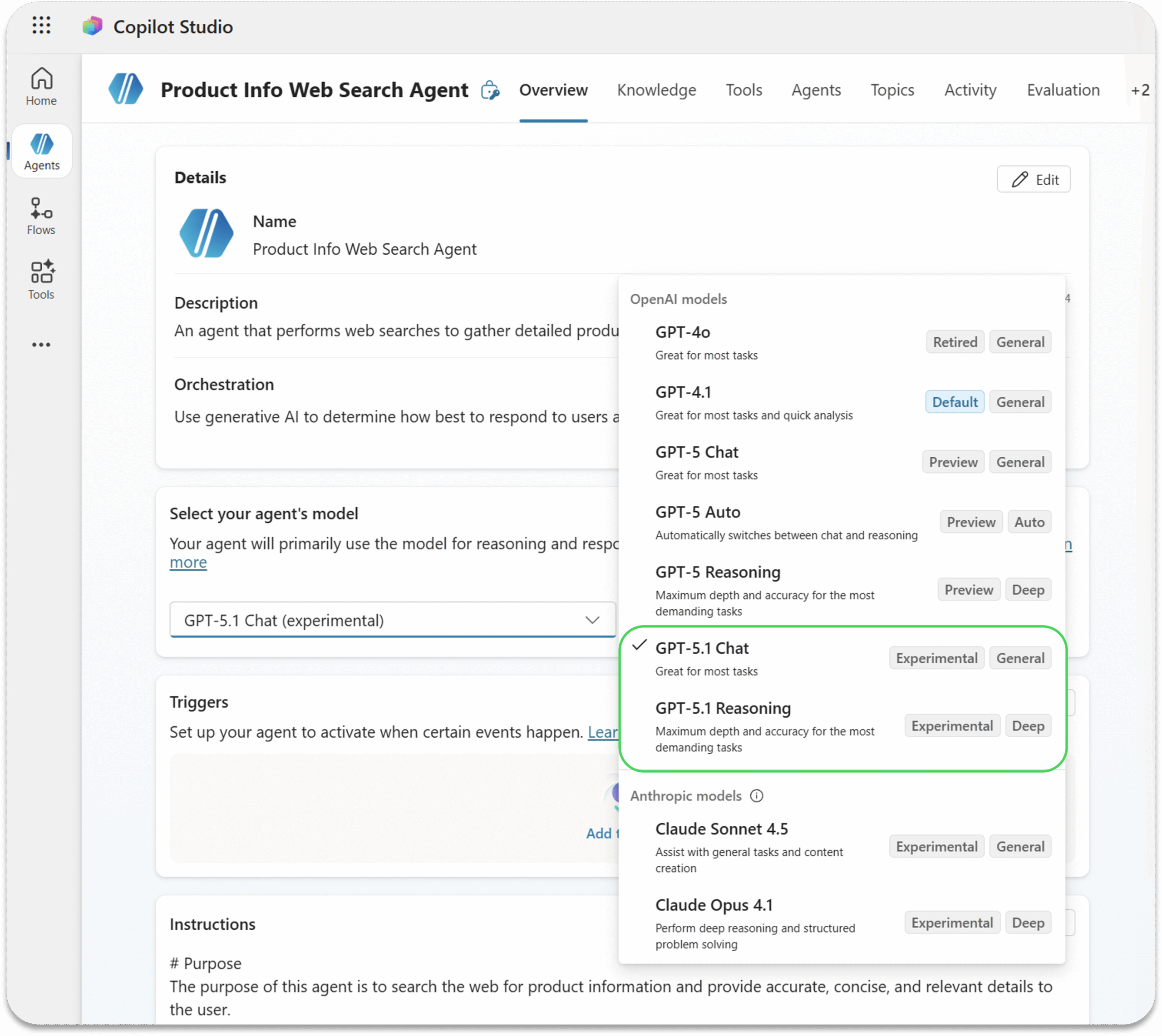The width and height of the screenshot is (1162, 1036).
Task: Open the app launcher waffle grid
Action: [41, 25]
